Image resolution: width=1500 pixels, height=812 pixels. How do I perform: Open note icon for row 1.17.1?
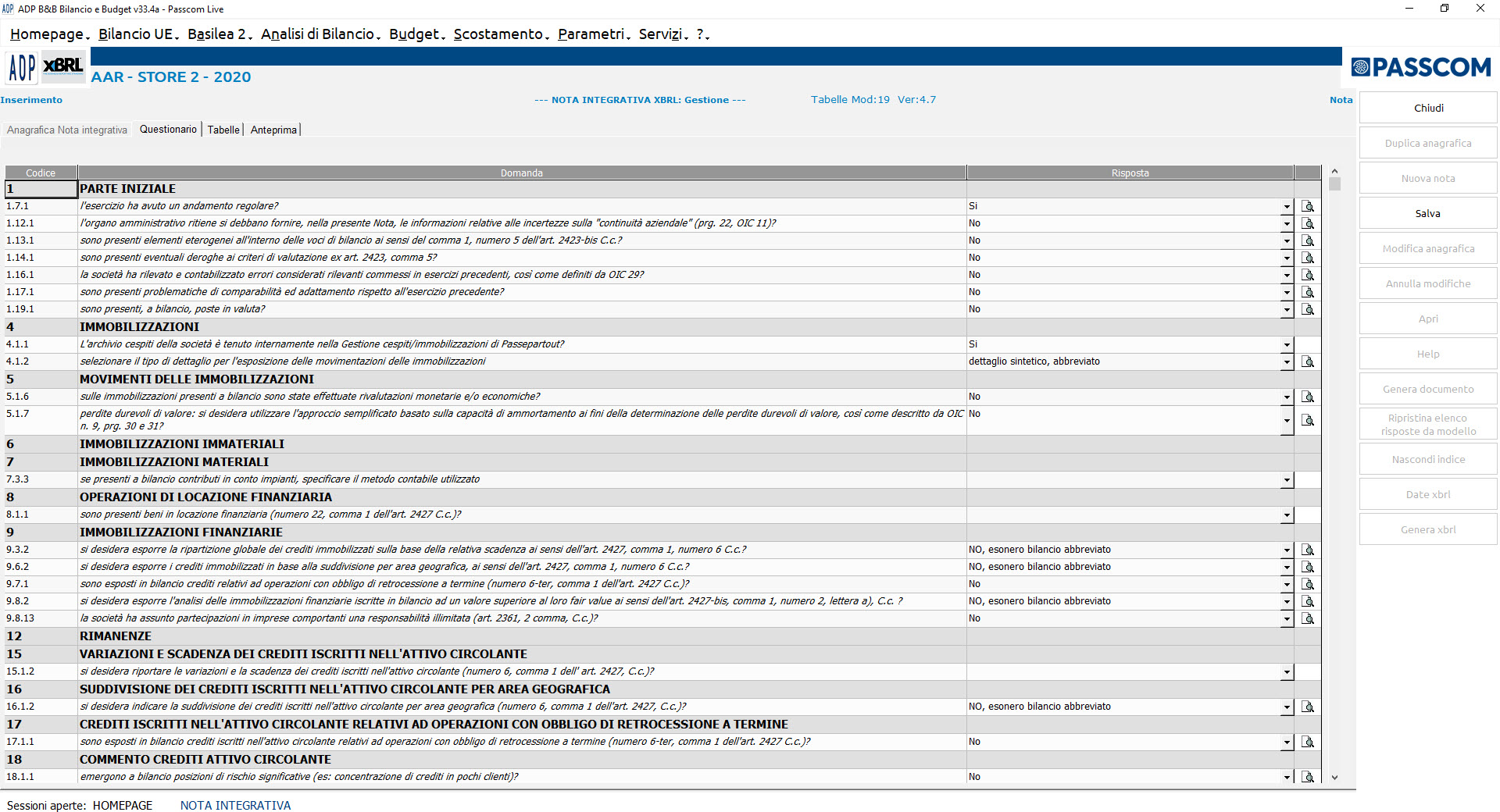click(x=1308, y=292)
